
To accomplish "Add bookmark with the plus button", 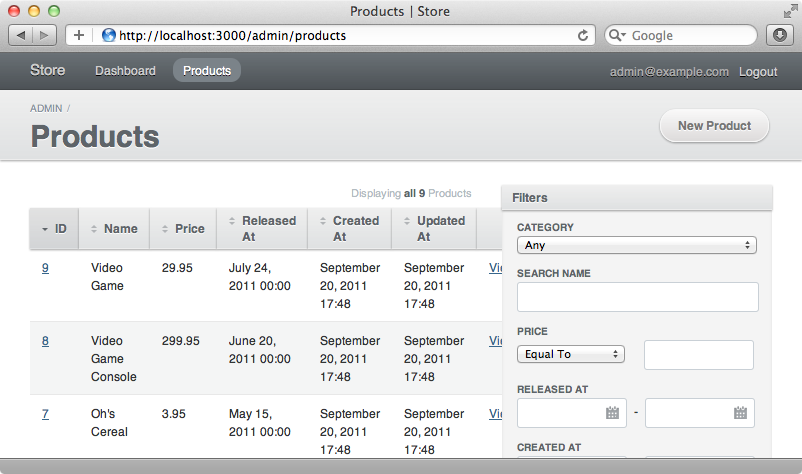I will tap(79, 35).
